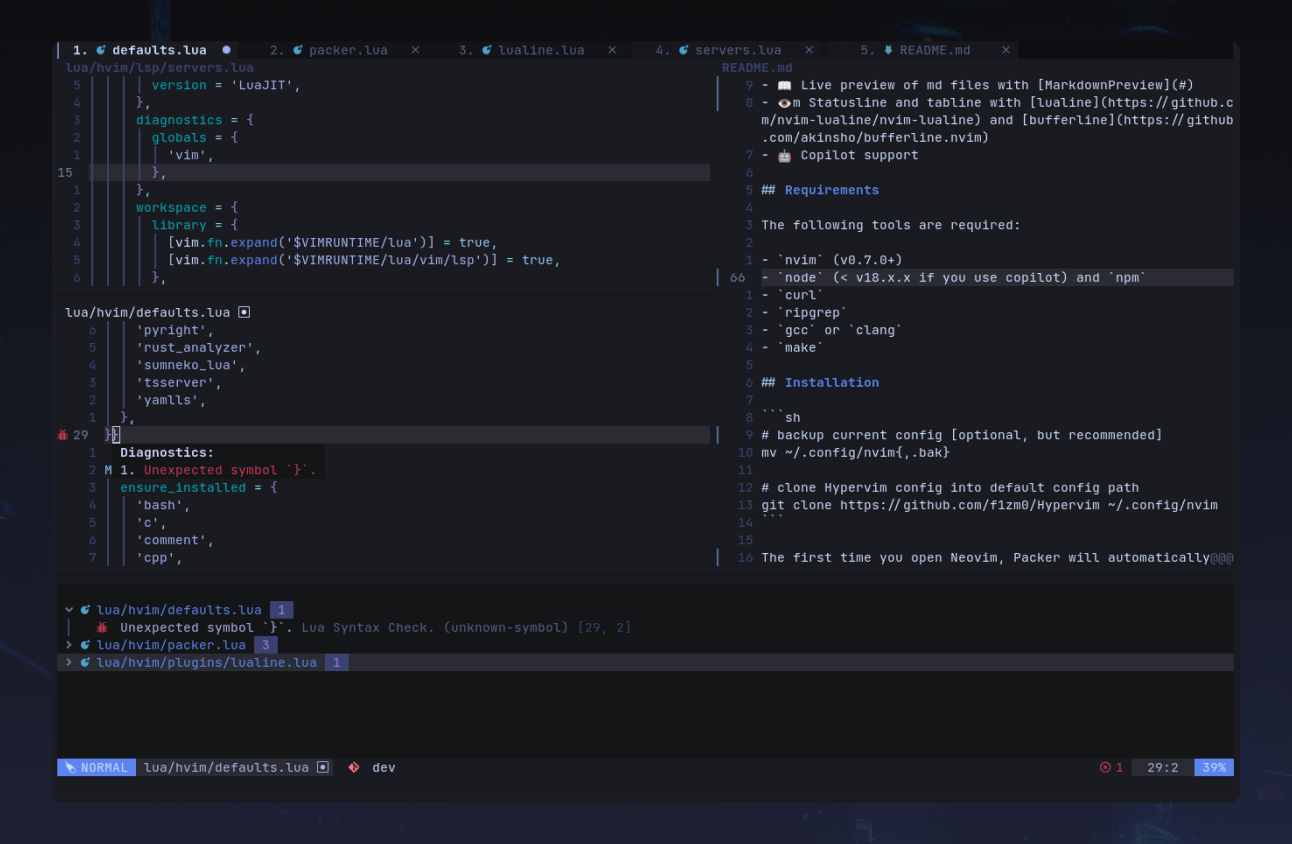Click the version = 'LuaJIT' line
Screen dimensions: 1292x844
pos(226,85)
